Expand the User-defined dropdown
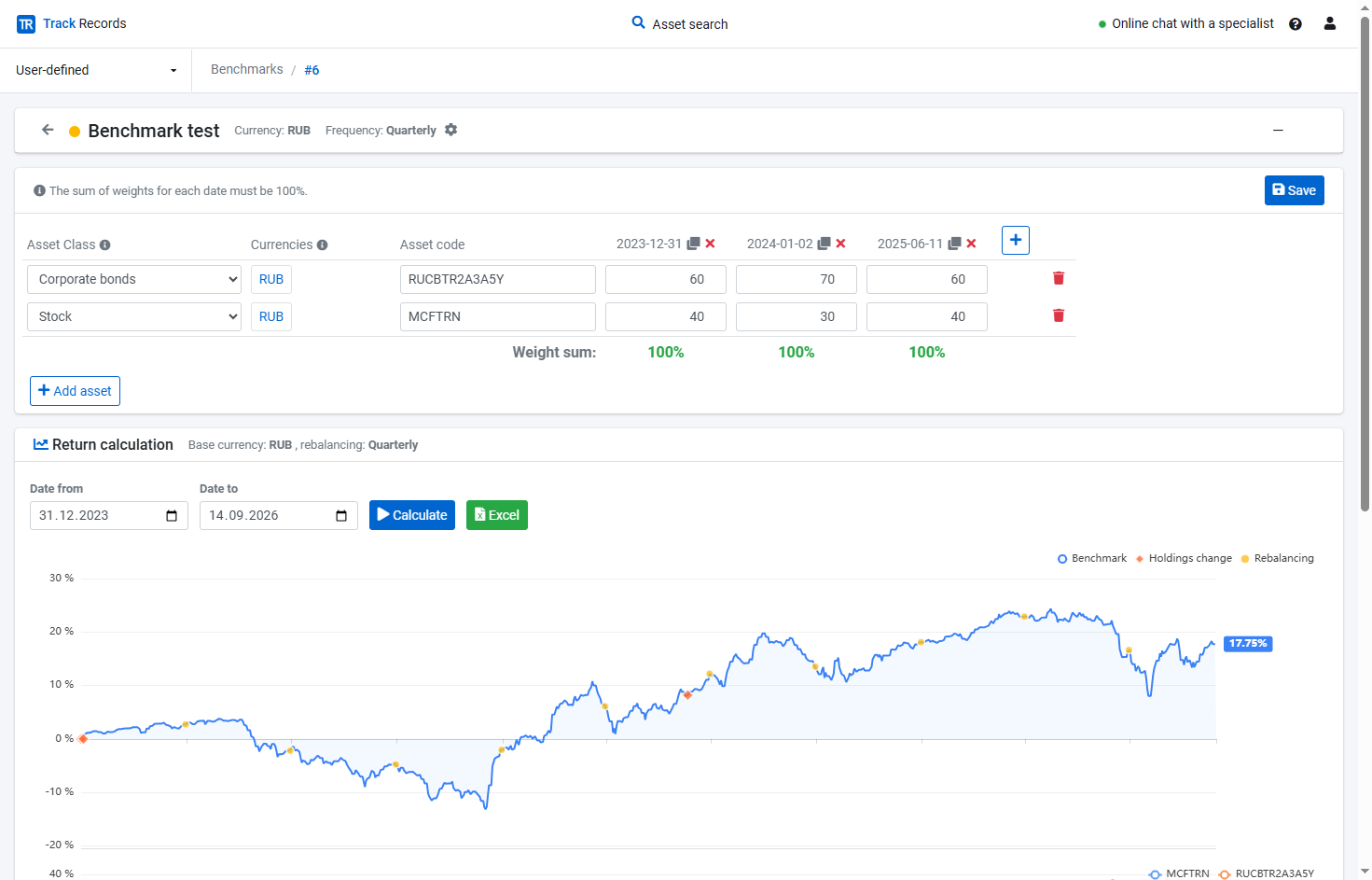Viewport: 1372px width, 880px height. click(x=96, y=70)
